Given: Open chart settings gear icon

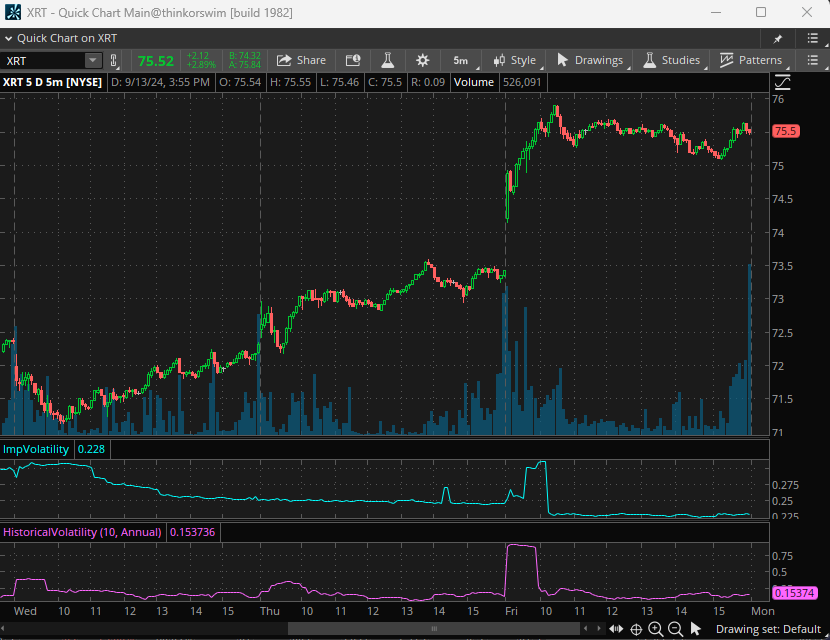Looking at the screenshot, I should coord(422,60).
